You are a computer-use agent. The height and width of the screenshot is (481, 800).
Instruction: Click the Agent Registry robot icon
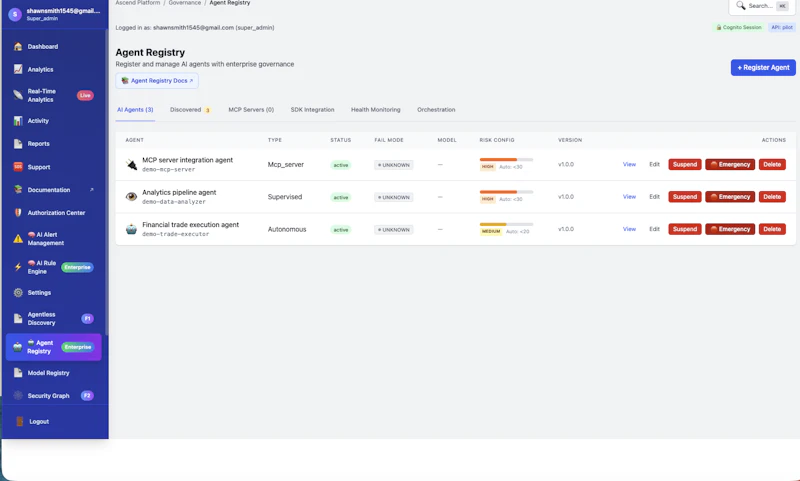pos(17,347)
